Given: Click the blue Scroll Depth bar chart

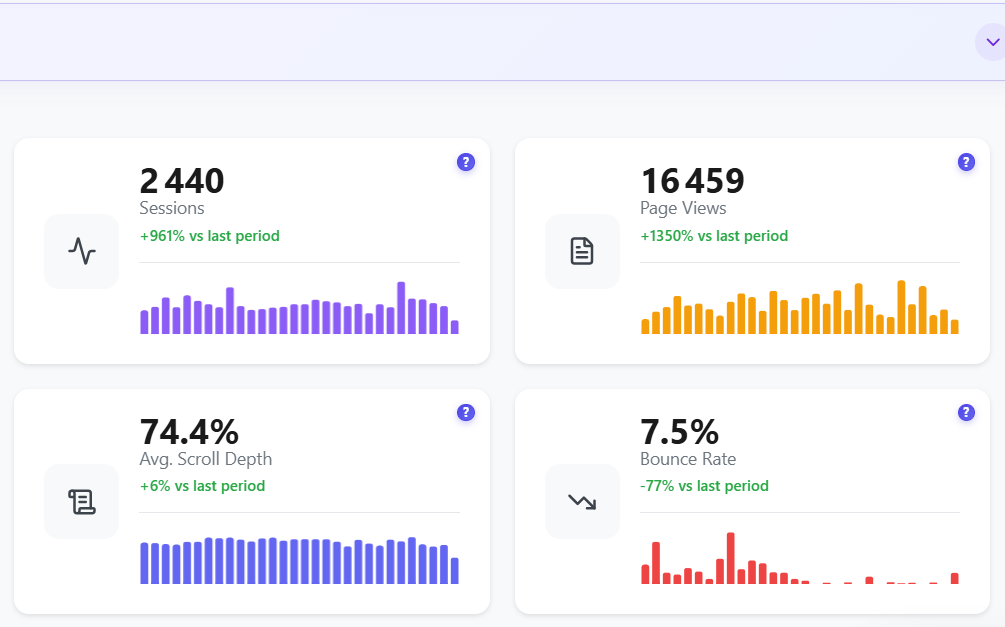Looking at the screenshot, I should pyautogui.click(x=299, y=560).
